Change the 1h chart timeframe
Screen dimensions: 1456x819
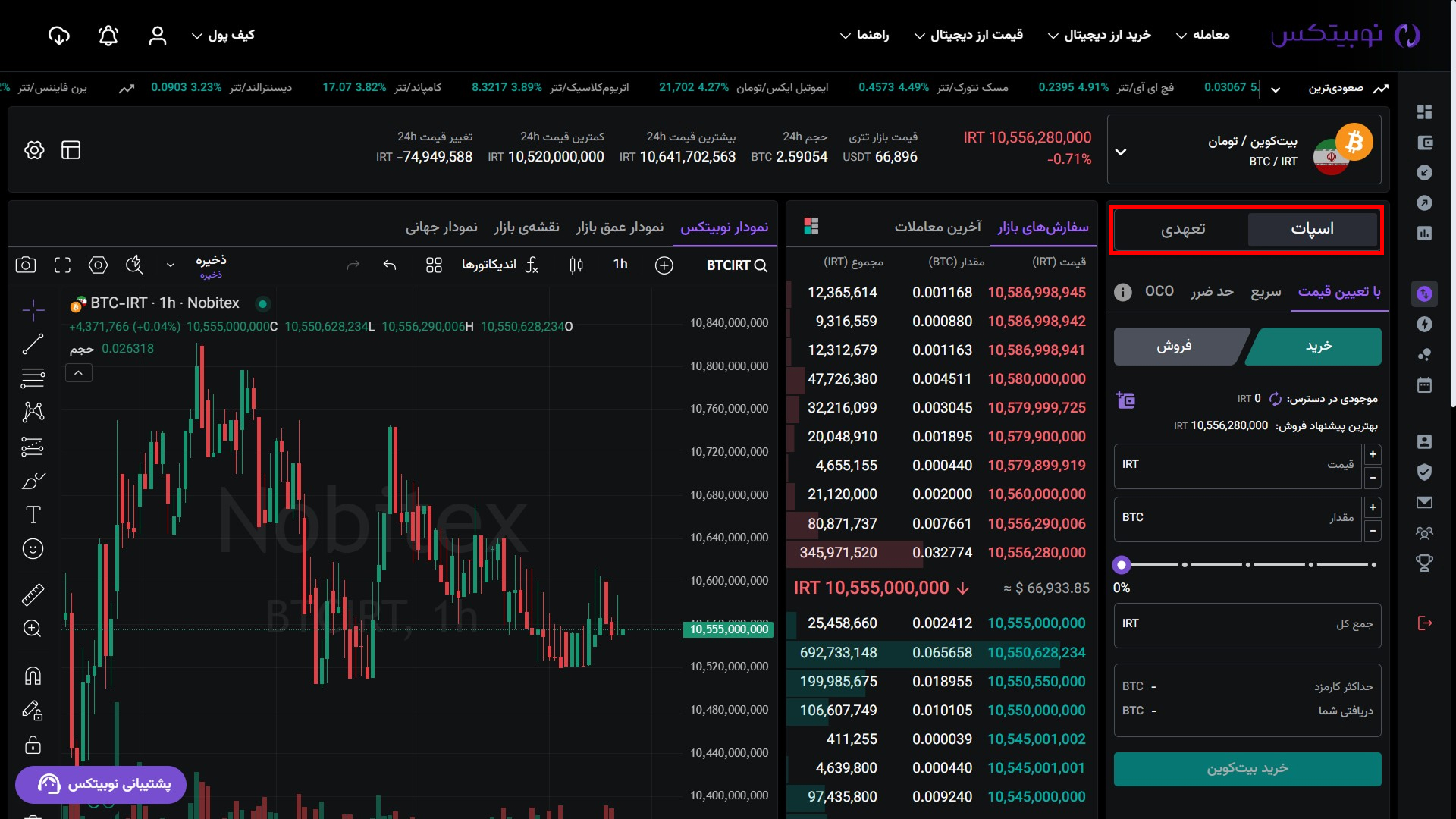click(x=620, y=265)
